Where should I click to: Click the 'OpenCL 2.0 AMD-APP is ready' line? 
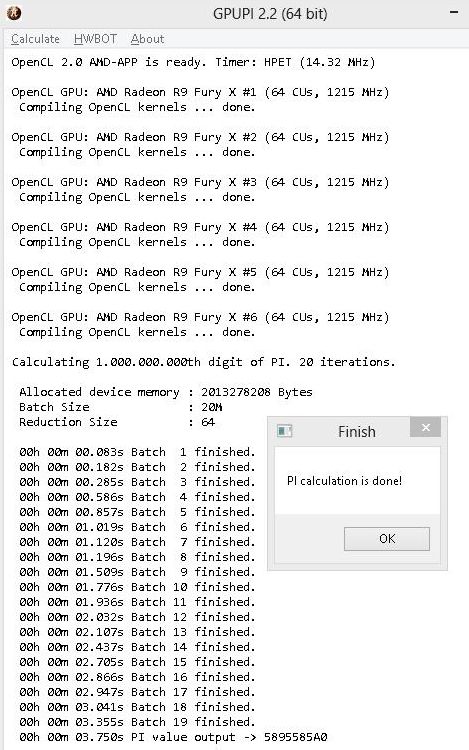193,62
